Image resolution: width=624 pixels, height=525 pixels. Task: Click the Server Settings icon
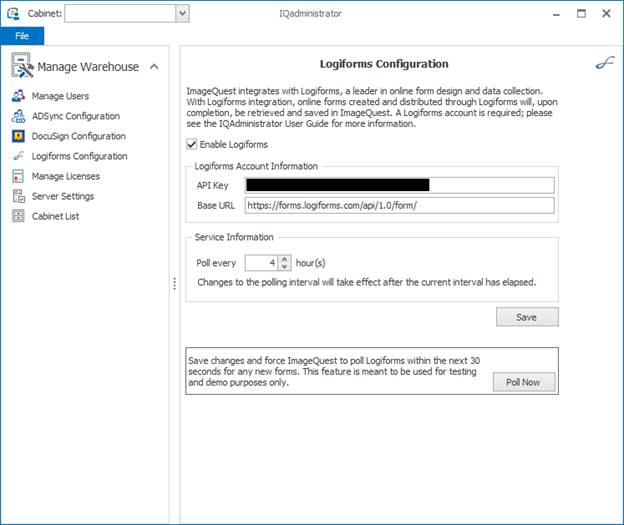(x=18, y=196)
